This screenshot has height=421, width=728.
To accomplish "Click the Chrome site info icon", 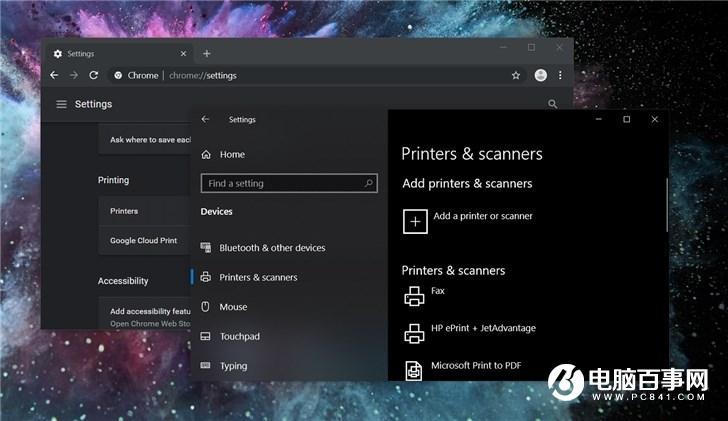I will pyautogui.click(x=118, y=75).
